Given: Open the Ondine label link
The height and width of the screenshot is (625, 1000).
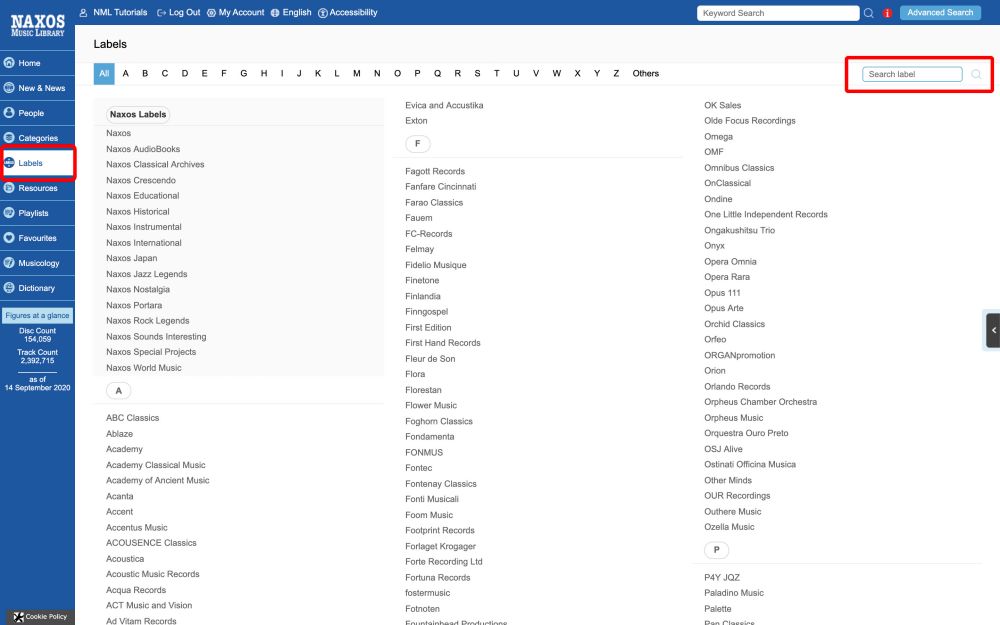Looking at the screenshot, I should (718, 199).
